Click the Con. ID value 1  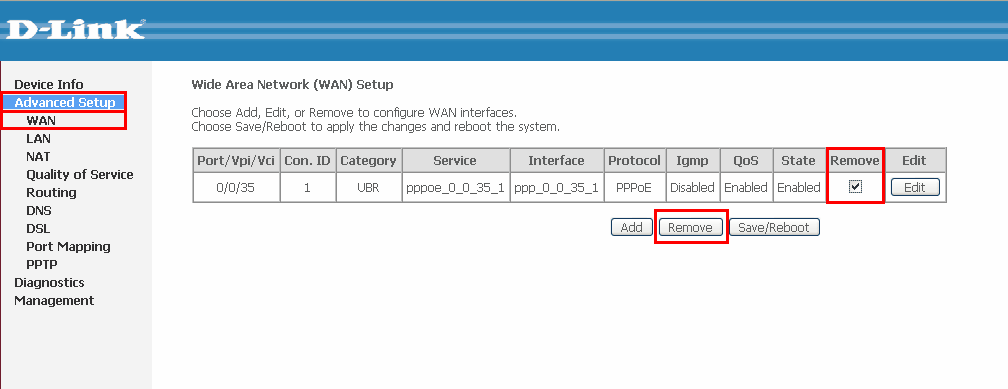tap(307, 188)
